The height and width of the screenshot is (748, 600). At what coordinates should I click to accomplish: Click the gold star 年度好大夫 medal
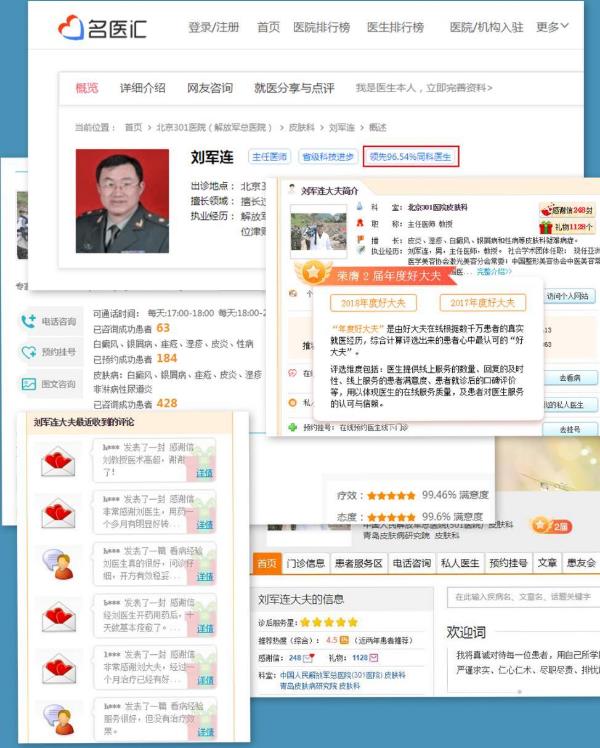pos(313,273)
